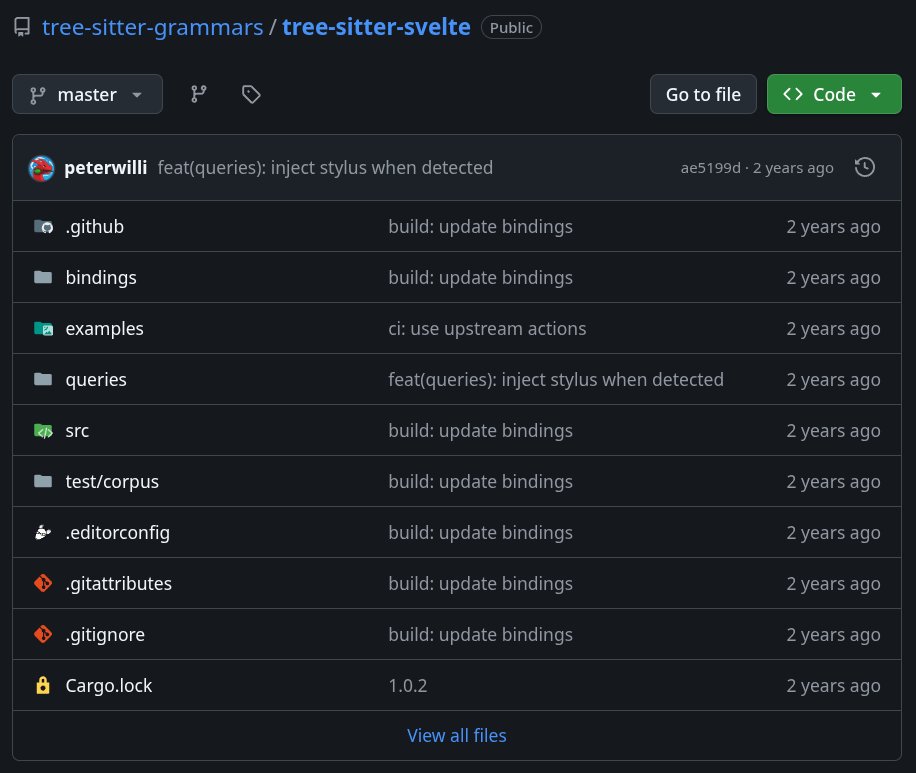Image resolution: width=916 pixels, height=773 pixels.
Task: Click the Go to file button
Action: click(703, 94)
